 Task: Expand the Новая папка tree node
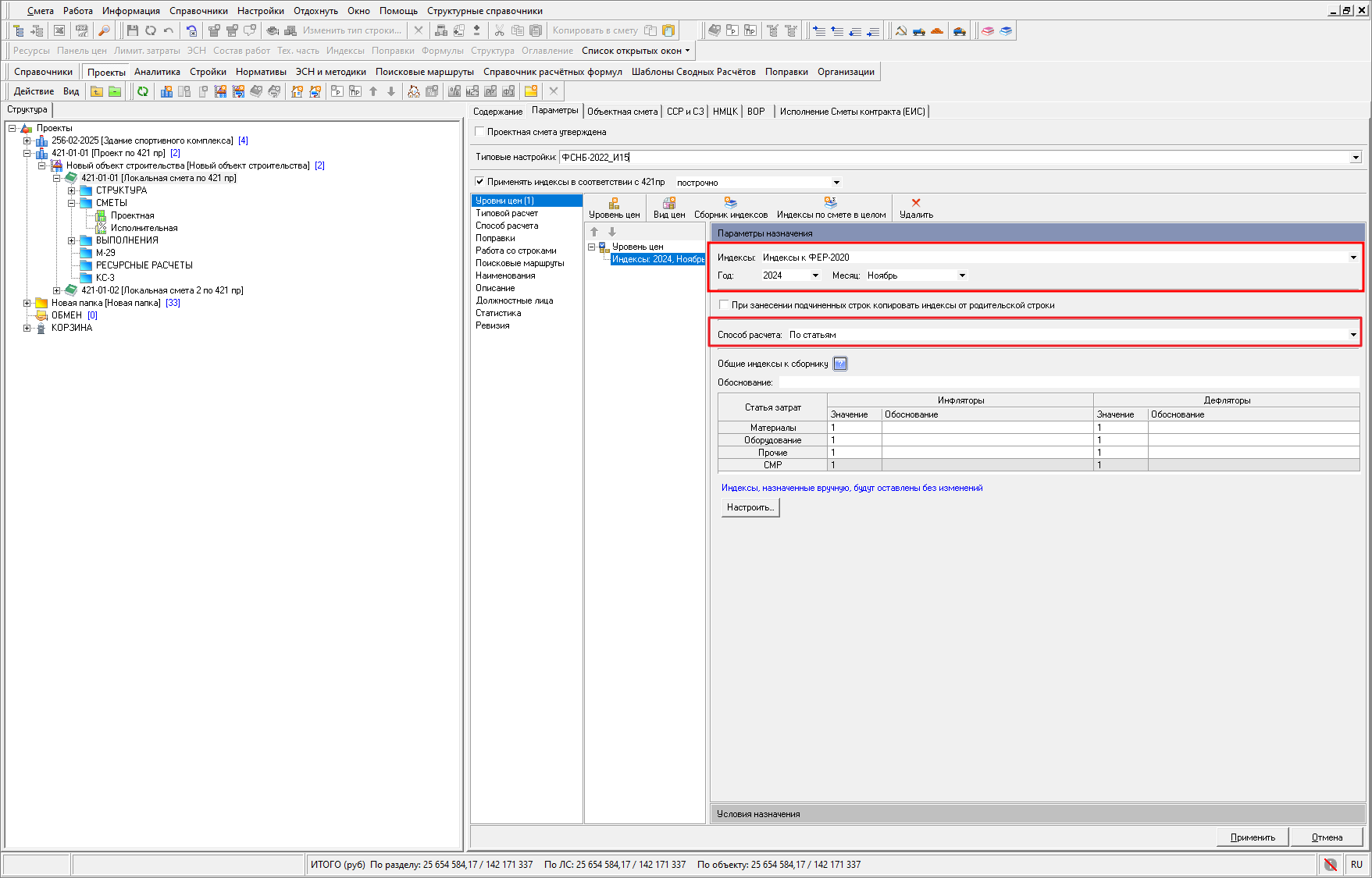click(x=27, y=303)
